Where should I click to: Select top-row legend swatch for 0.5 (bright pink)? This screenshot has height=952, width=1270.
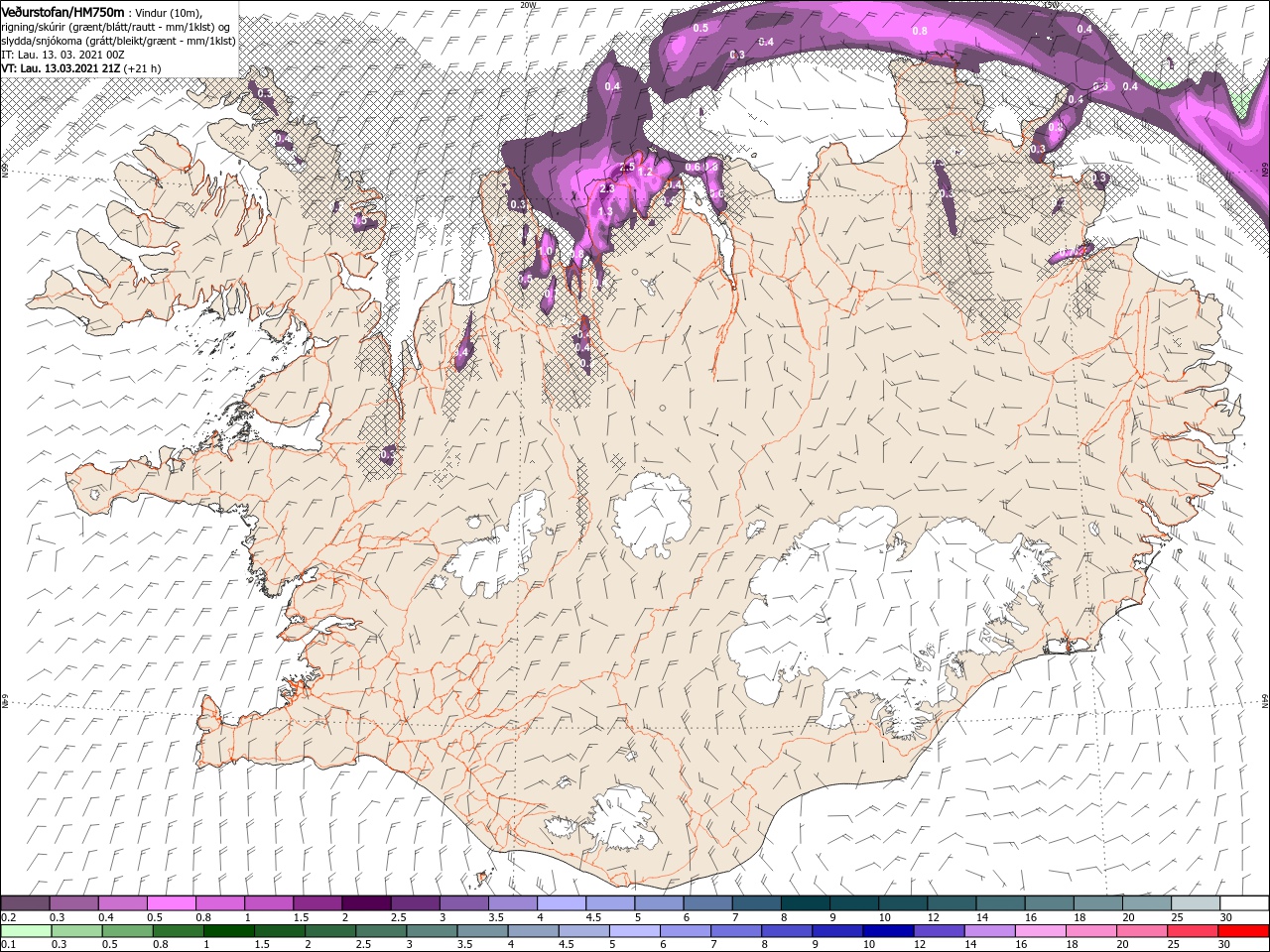(171, 903)
